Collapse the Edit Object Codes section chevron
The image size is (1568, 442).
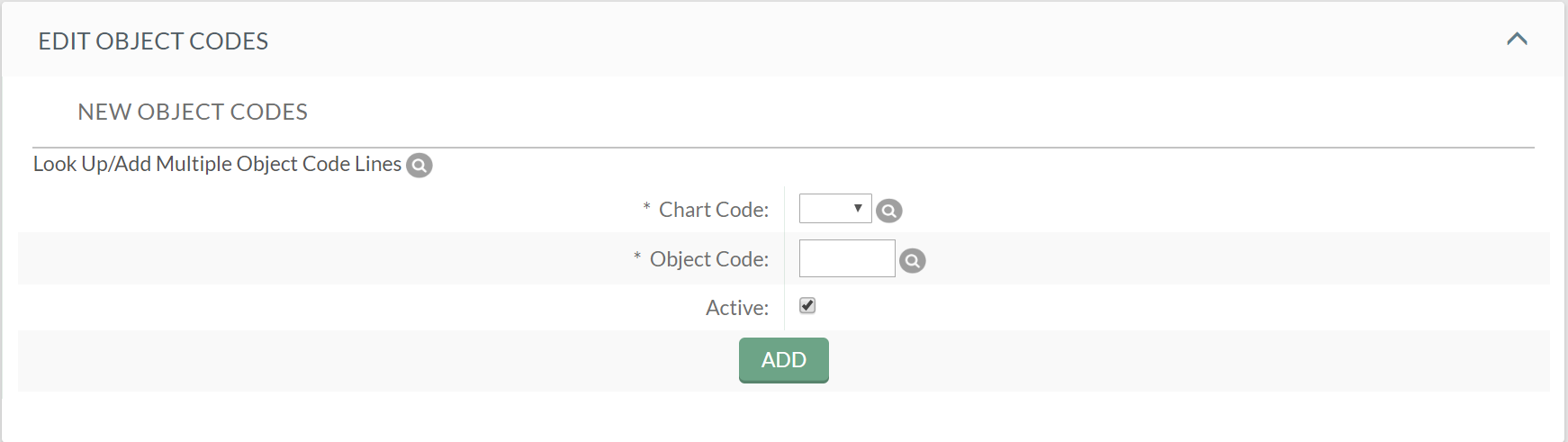pyautogui.click(x=1518, y=39)
